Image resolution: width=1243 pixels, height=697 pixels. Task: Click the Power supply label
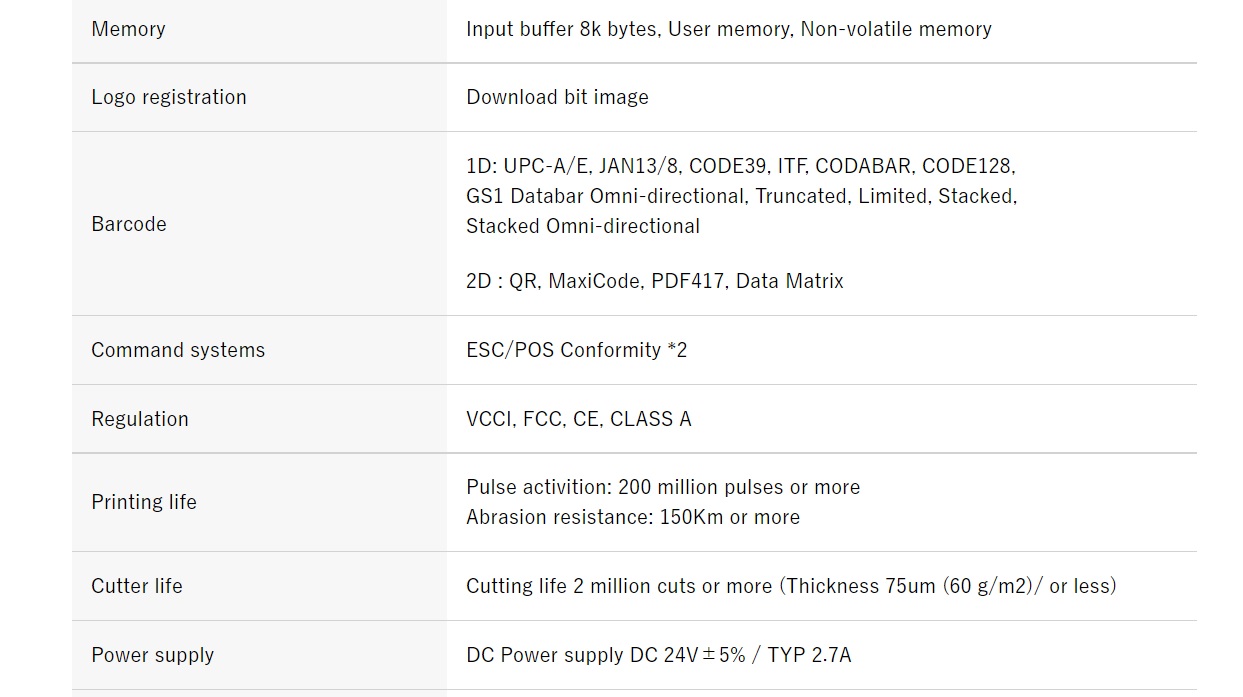[152, 655]
